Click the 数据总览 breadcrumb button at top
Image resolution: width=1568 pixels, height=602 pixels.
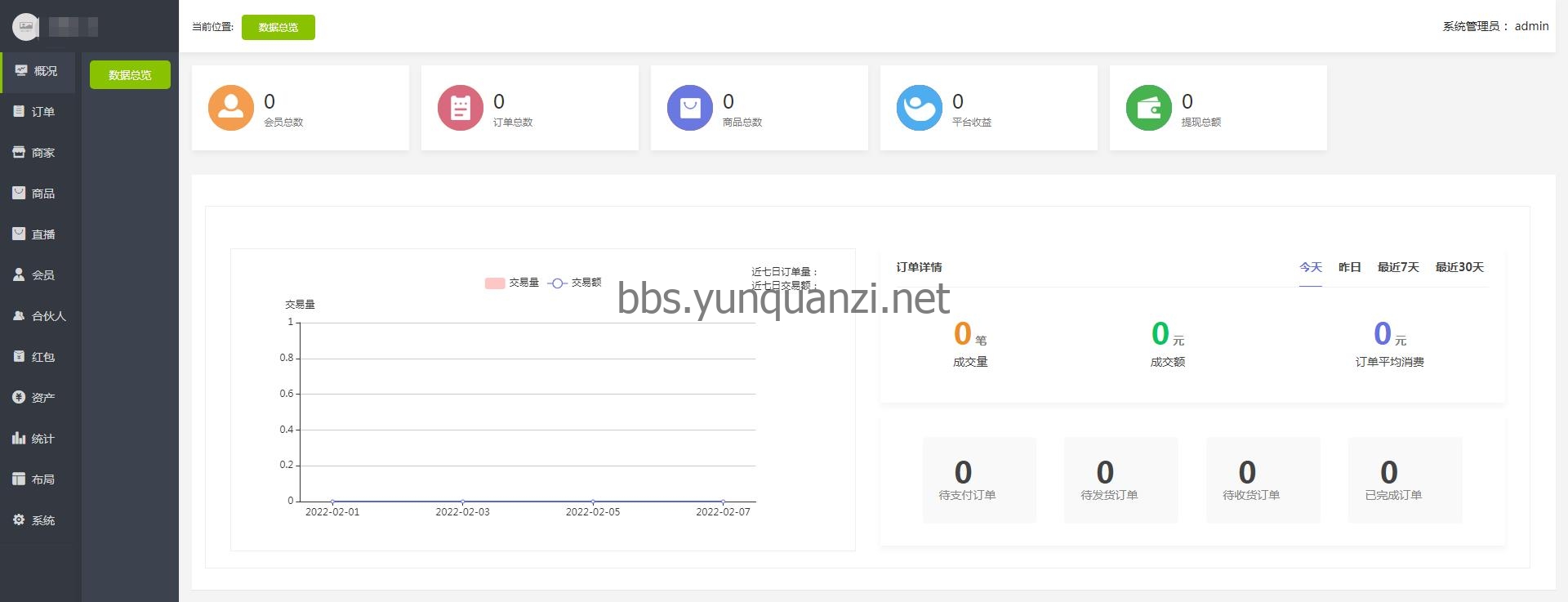(x=278, y=27)
